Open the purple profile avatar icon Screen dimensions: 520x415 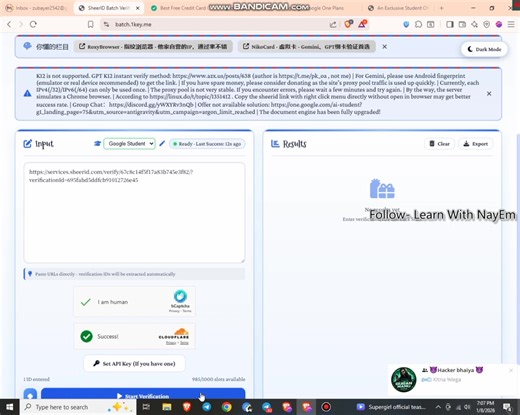tap(499, 24)
